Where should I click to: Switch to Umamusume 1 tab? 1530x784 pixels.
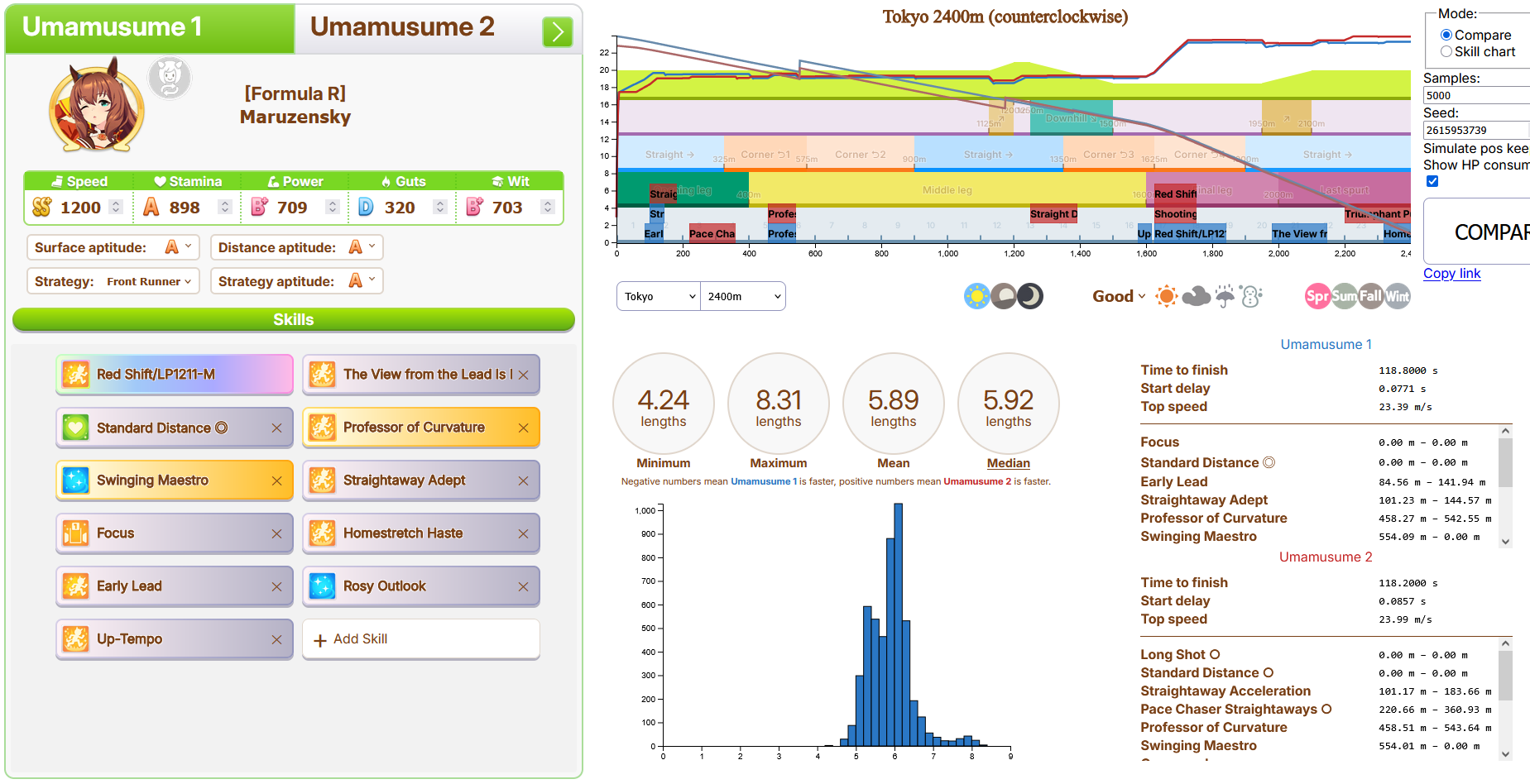(x=150, y=28)
